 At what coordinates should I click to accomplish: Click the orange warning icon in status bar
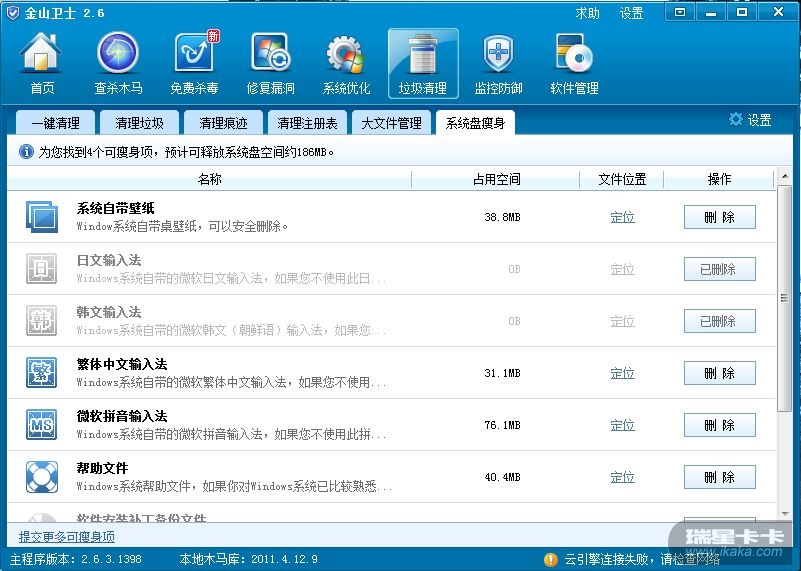[551, 559]
